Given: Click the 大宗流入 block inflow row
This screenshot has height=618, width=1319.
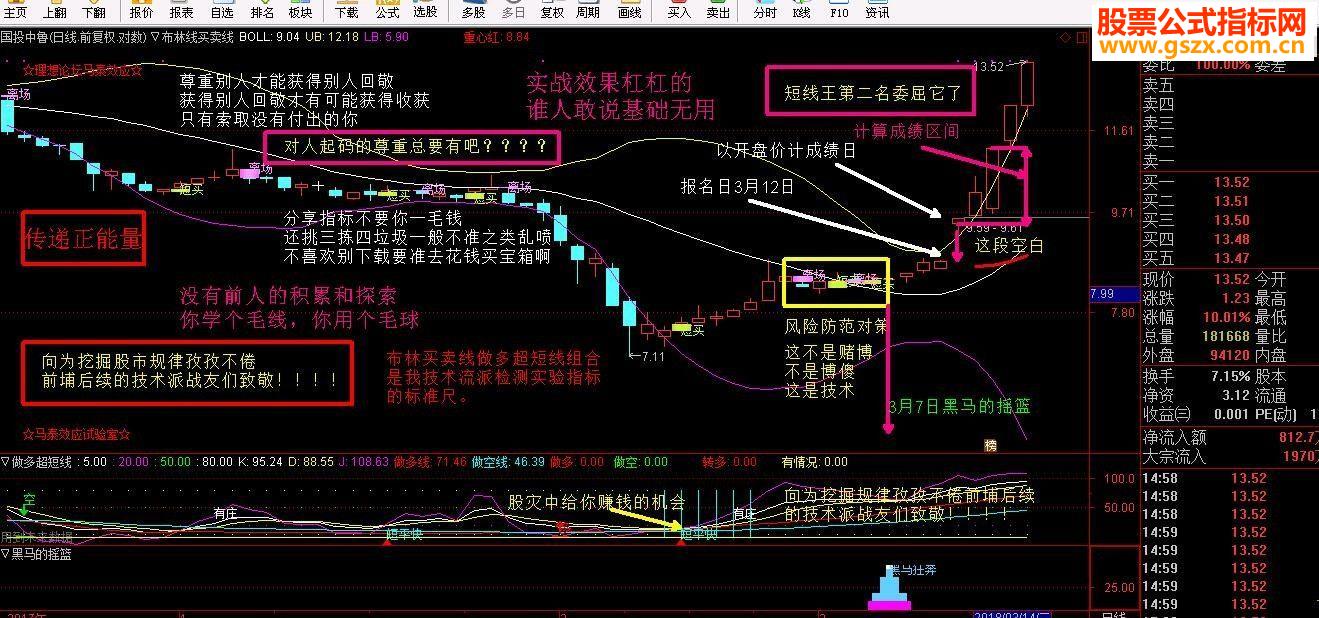Looking at the screenshot, I should pos(1230,456).
